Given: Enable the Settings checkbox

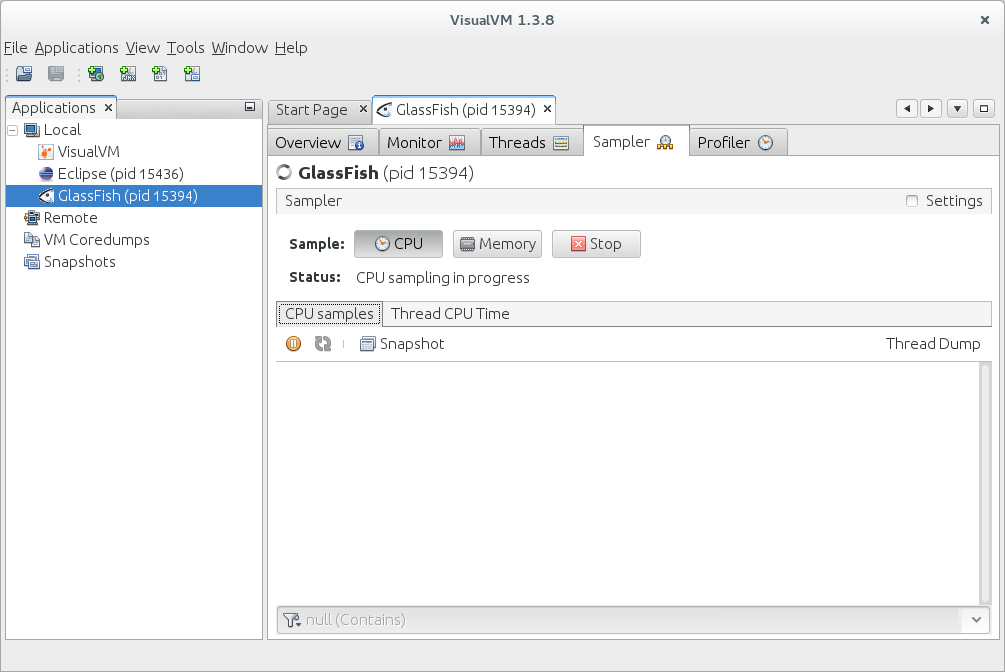Looking at the screenshot, I should (x=912, y=201).
